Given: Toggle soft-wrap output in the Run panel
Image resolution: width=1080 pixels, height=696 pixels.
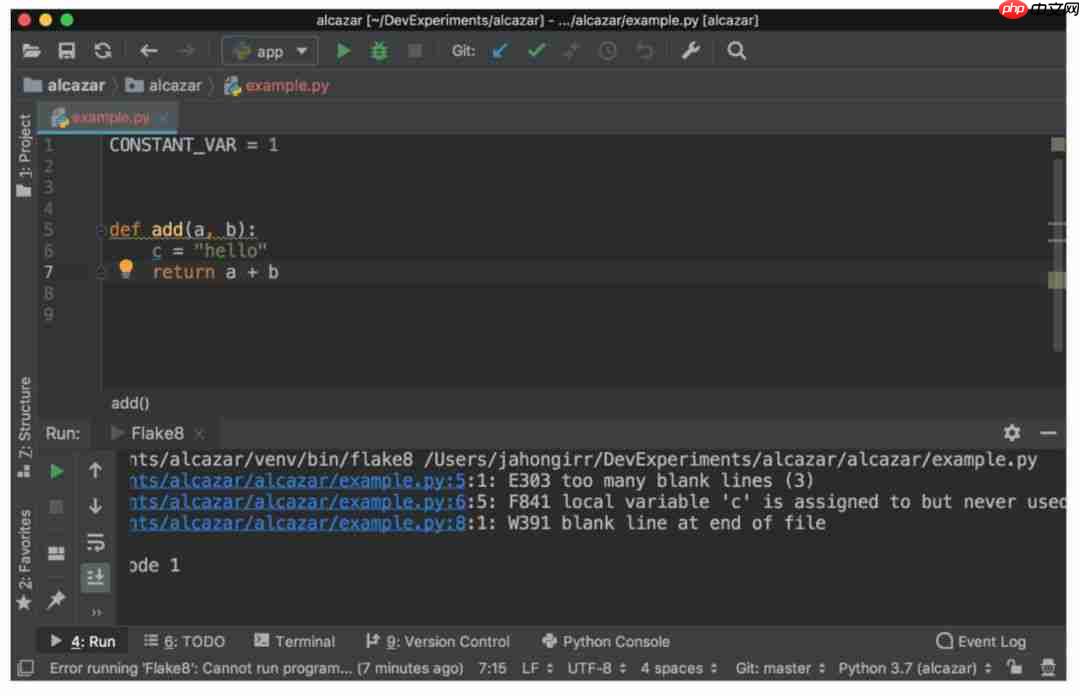Looking at the screenshot, I should (95, 541).
